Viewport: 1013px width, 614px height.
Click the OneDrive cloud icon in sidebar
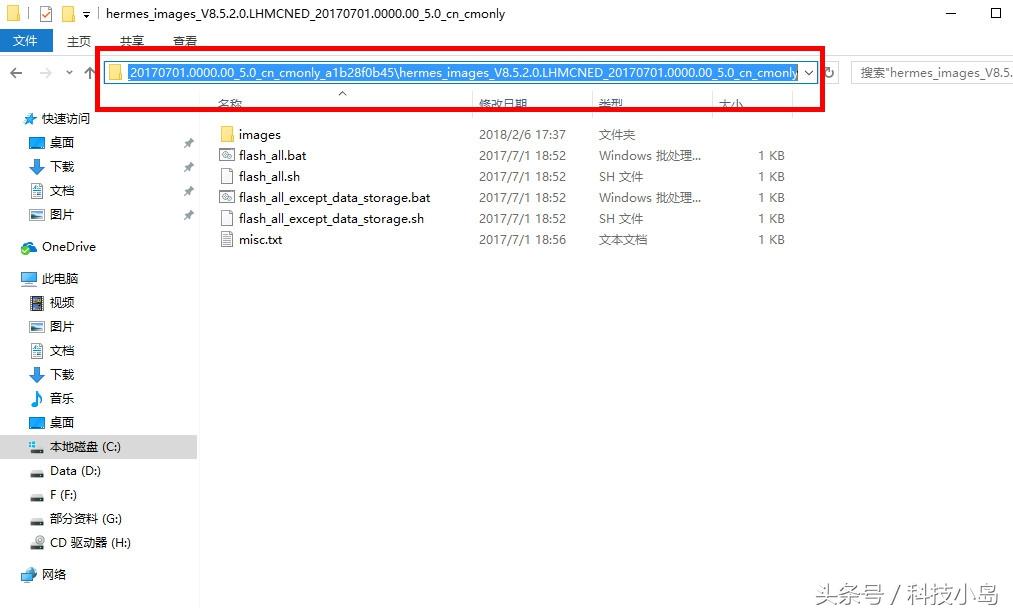click(29, 247)
